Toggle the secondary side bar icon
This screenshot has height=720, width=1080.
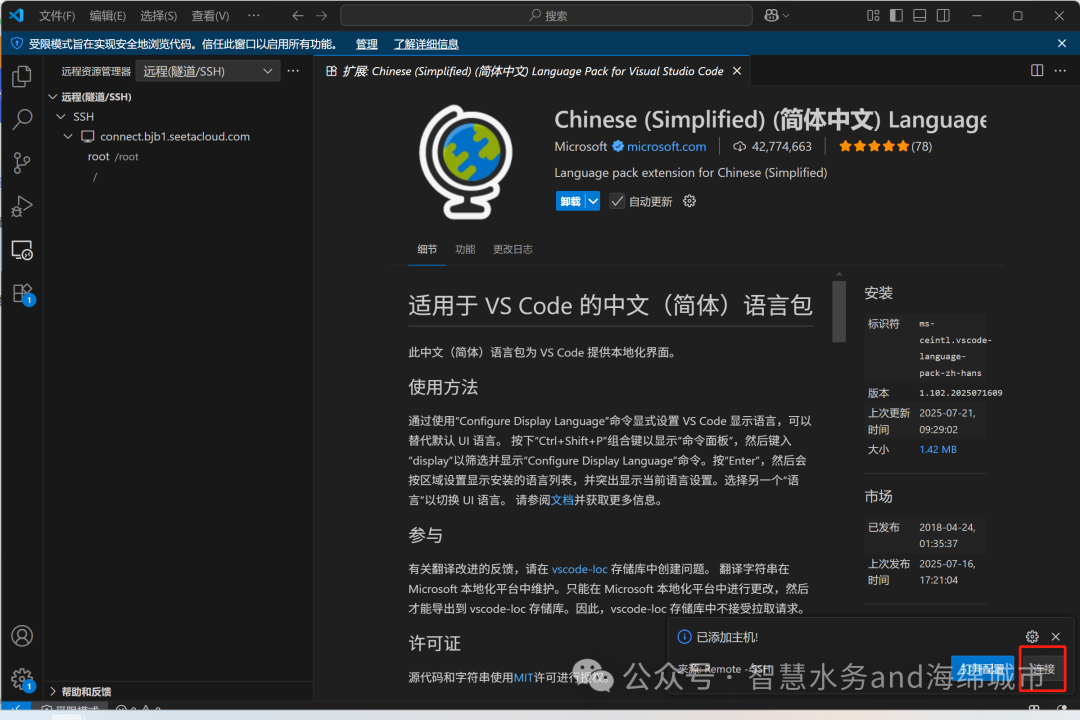(943, 15)
